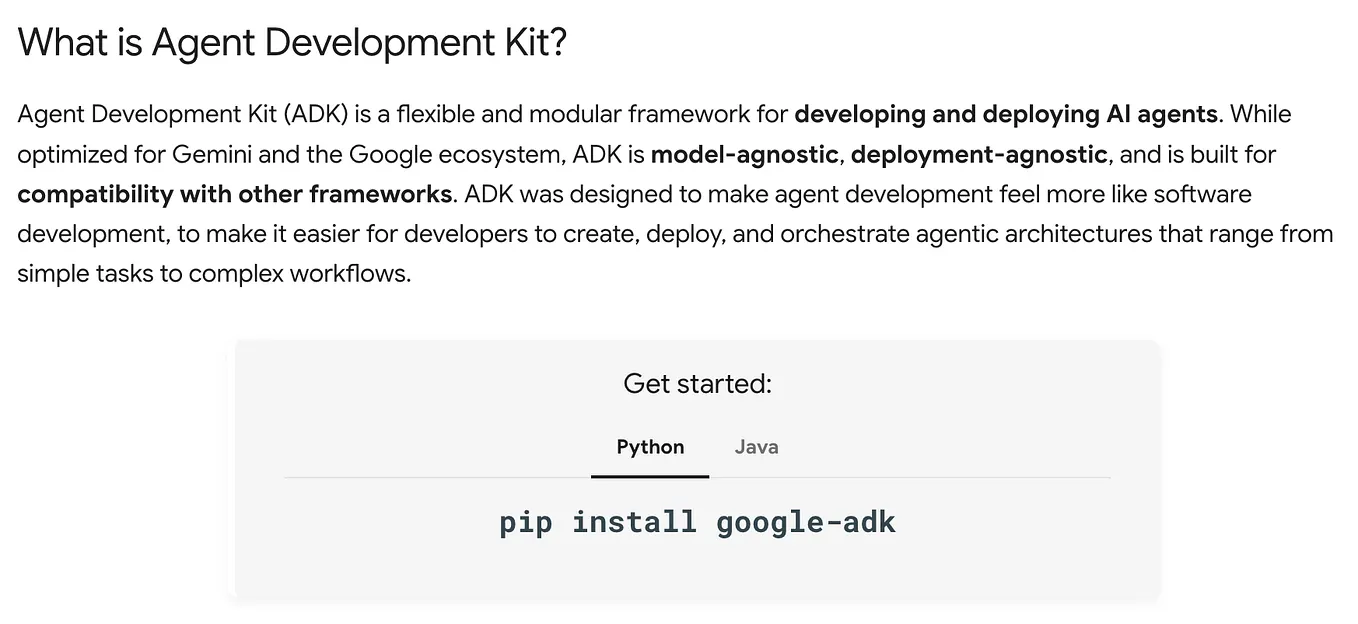Click the bold phrase 'model-agnostic'

(744, 154)
